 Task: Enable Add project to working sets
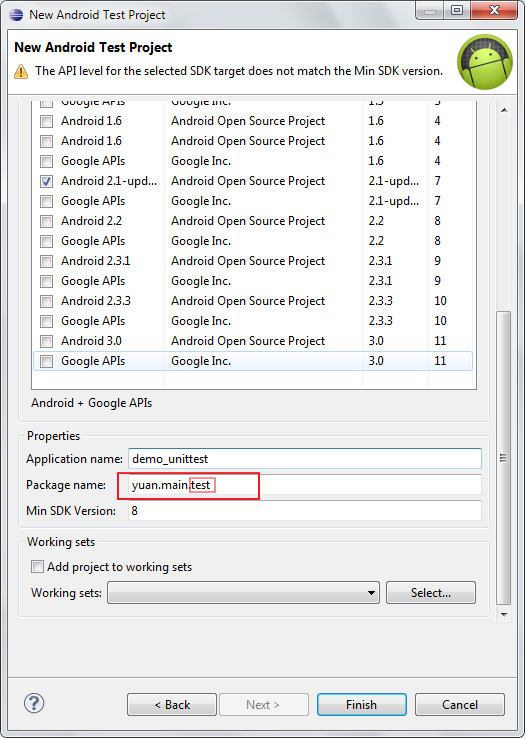37,566
